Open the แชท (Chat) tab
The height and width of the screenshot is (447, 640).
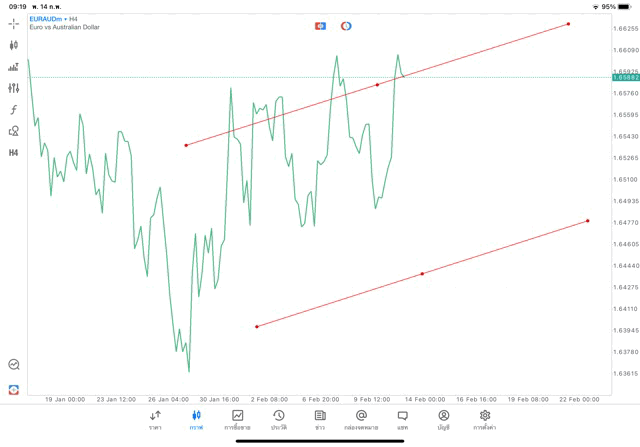[402, 419]
